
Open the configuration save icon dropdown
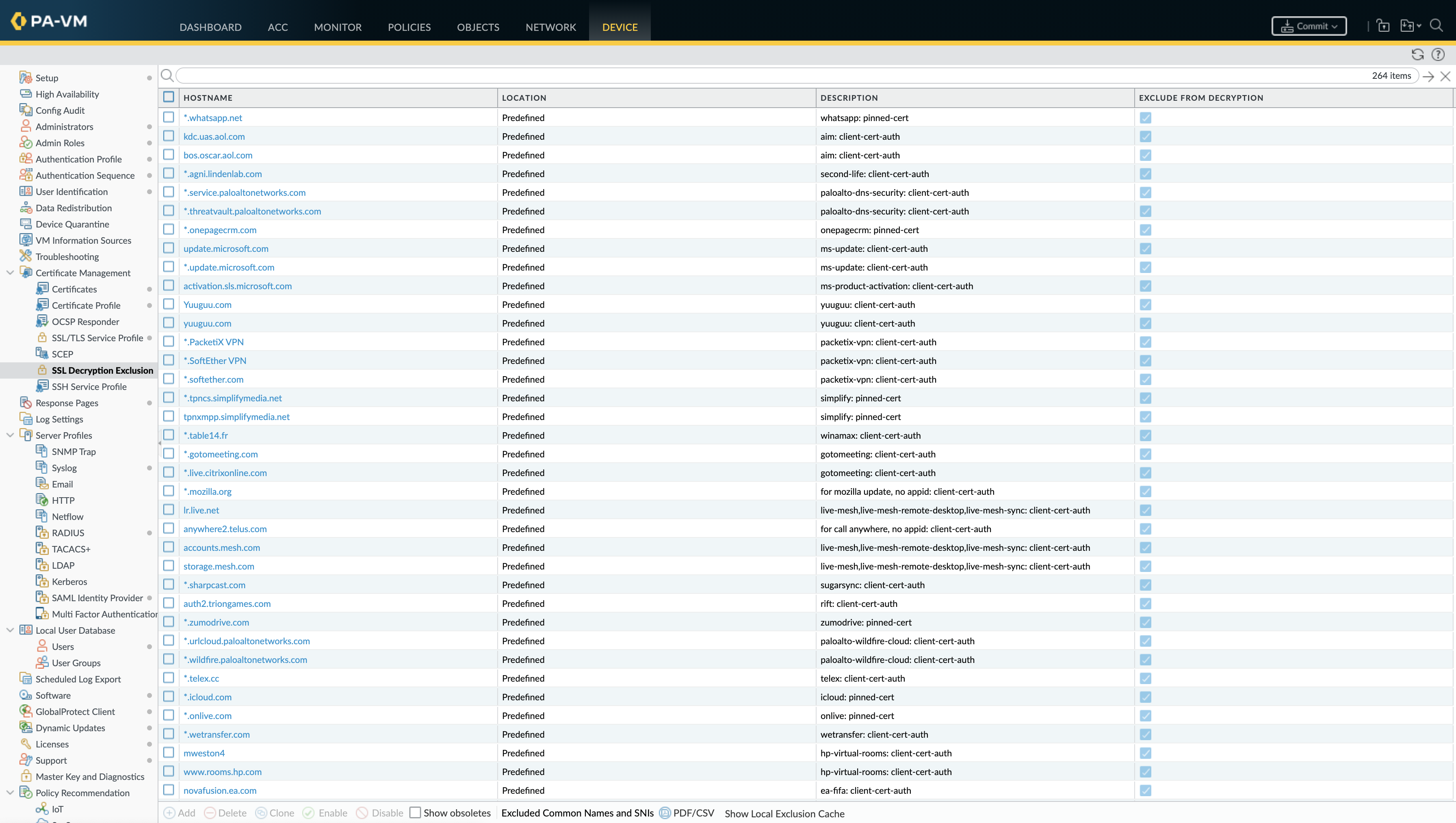(1410, 26)
